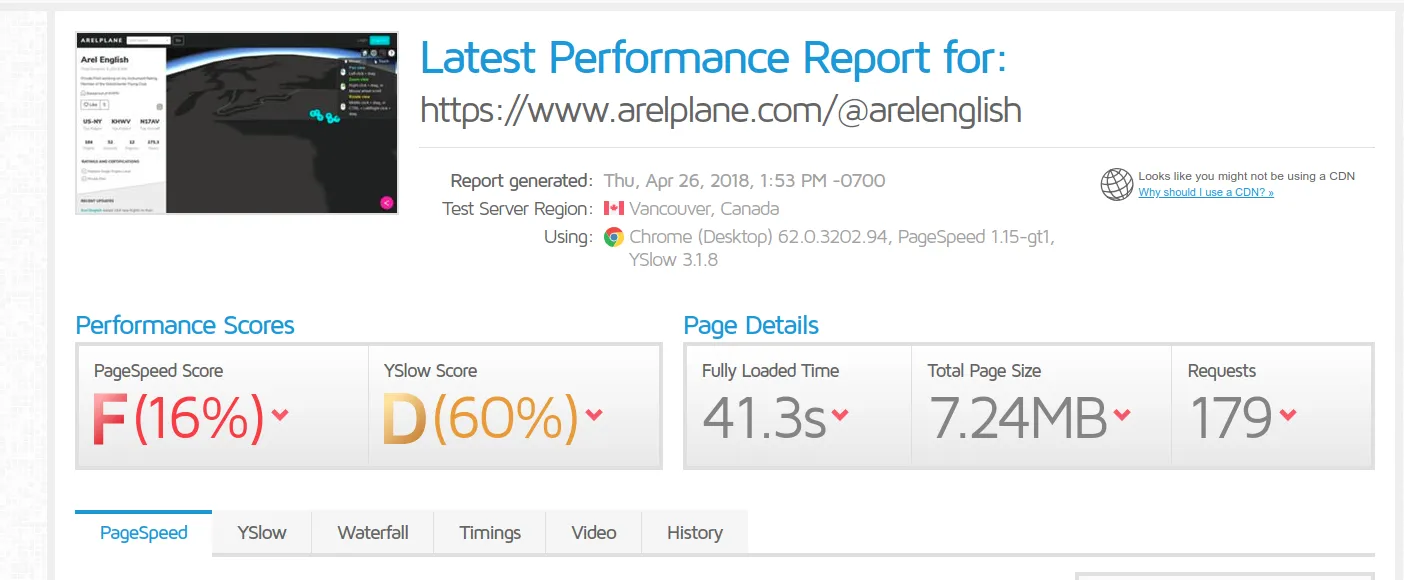The height and width of the screenshot is (580, 1404).
Task: Expand the Fully Loaded Time arrow
Action: pos(840,415)
